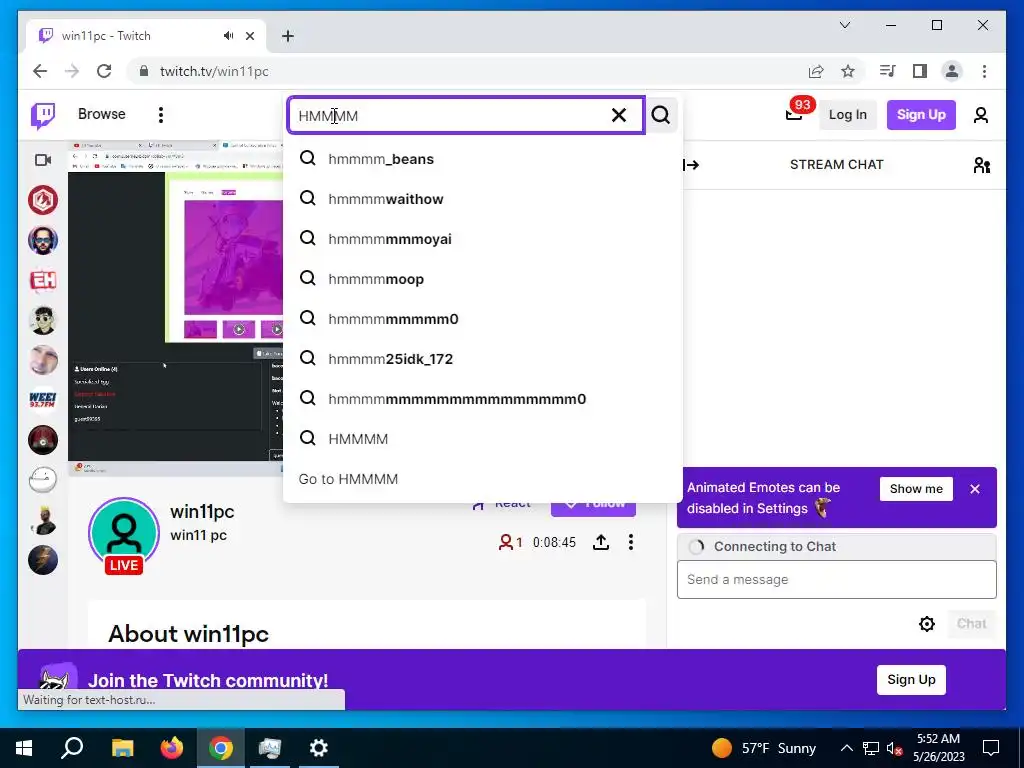Click the share upload icon below stream
The height and width of the screenshot is (768, 1024).
click(x=601, y=542)
